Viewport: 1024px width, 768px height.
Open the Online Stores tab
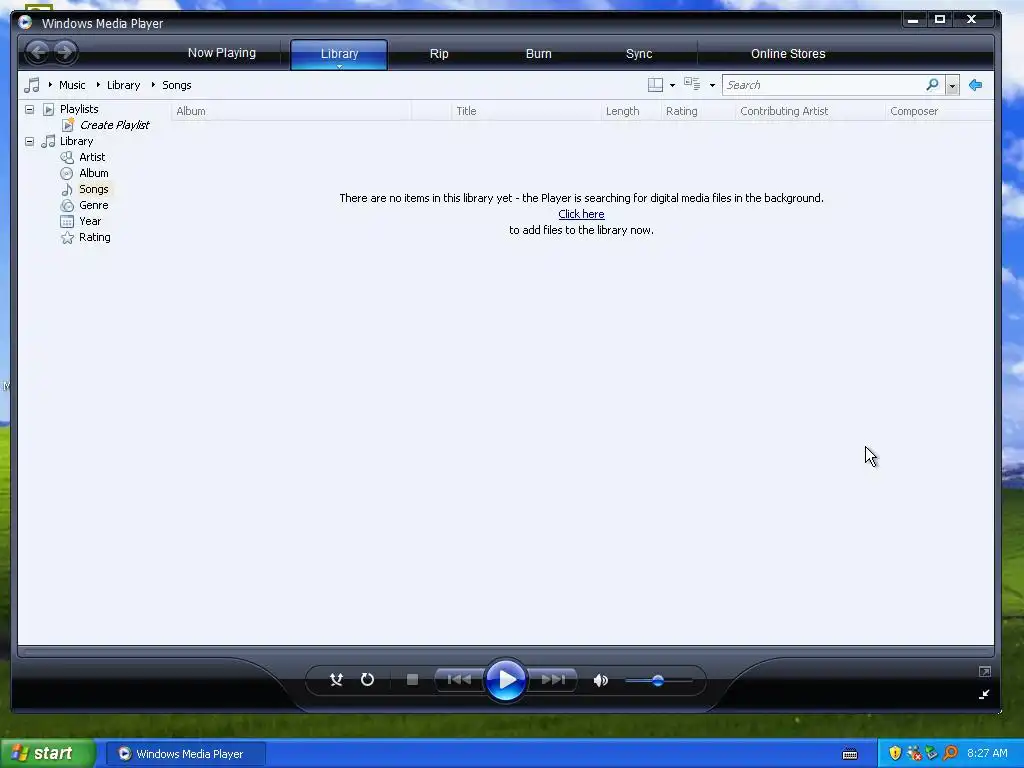click(x=788, y=54)
